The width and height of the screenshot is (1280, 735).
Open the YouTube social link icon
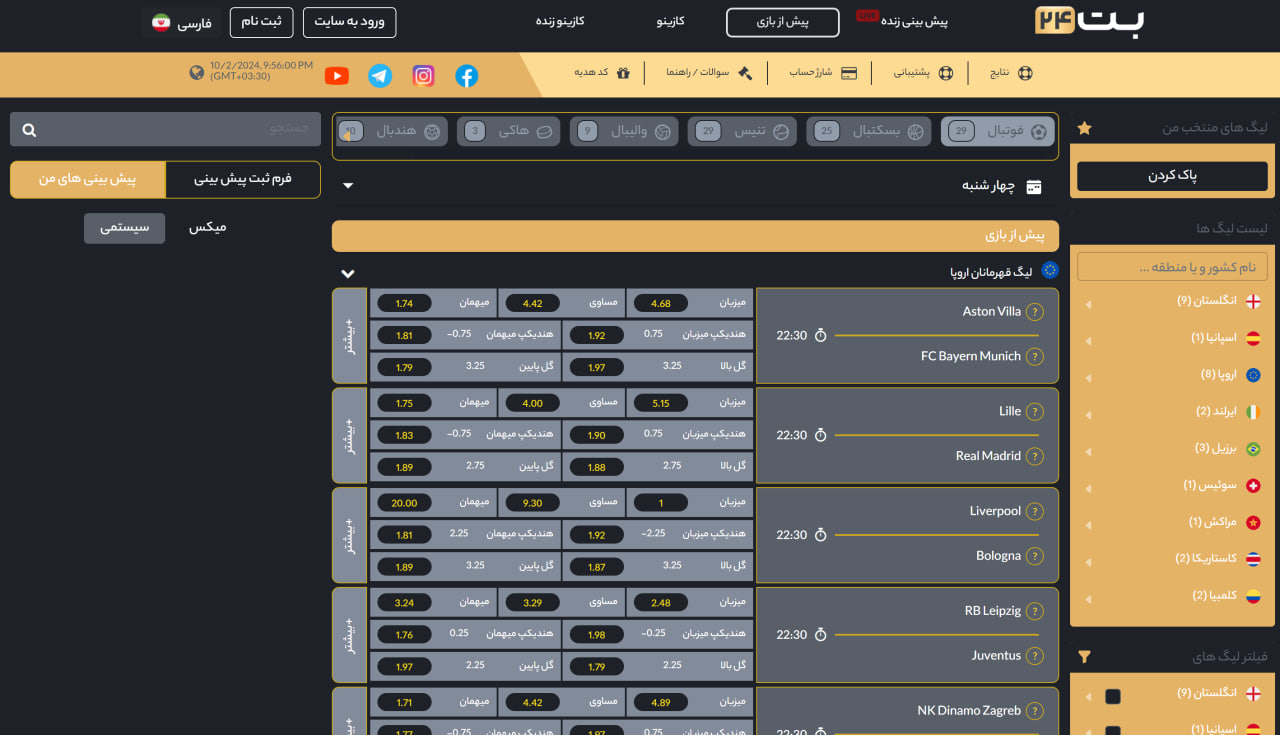tap(337, 76)
